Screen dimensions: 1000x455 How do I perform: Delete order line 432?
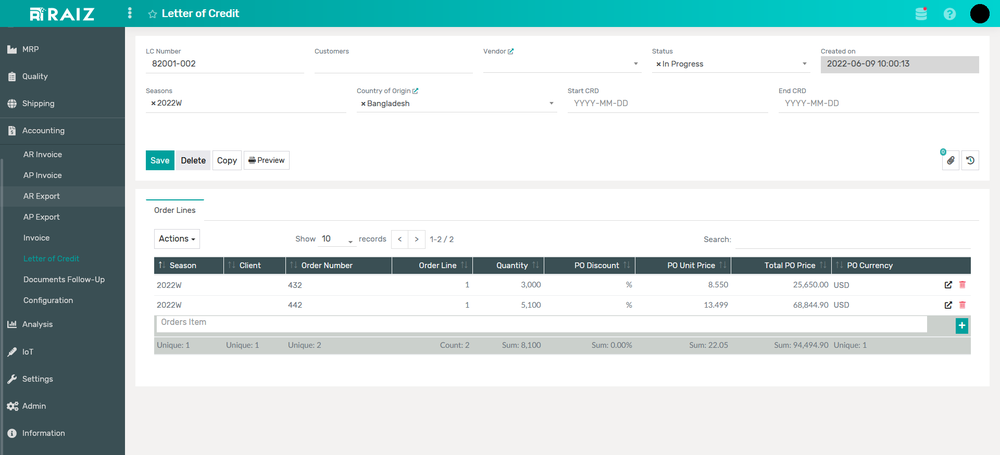pos(962,285)
